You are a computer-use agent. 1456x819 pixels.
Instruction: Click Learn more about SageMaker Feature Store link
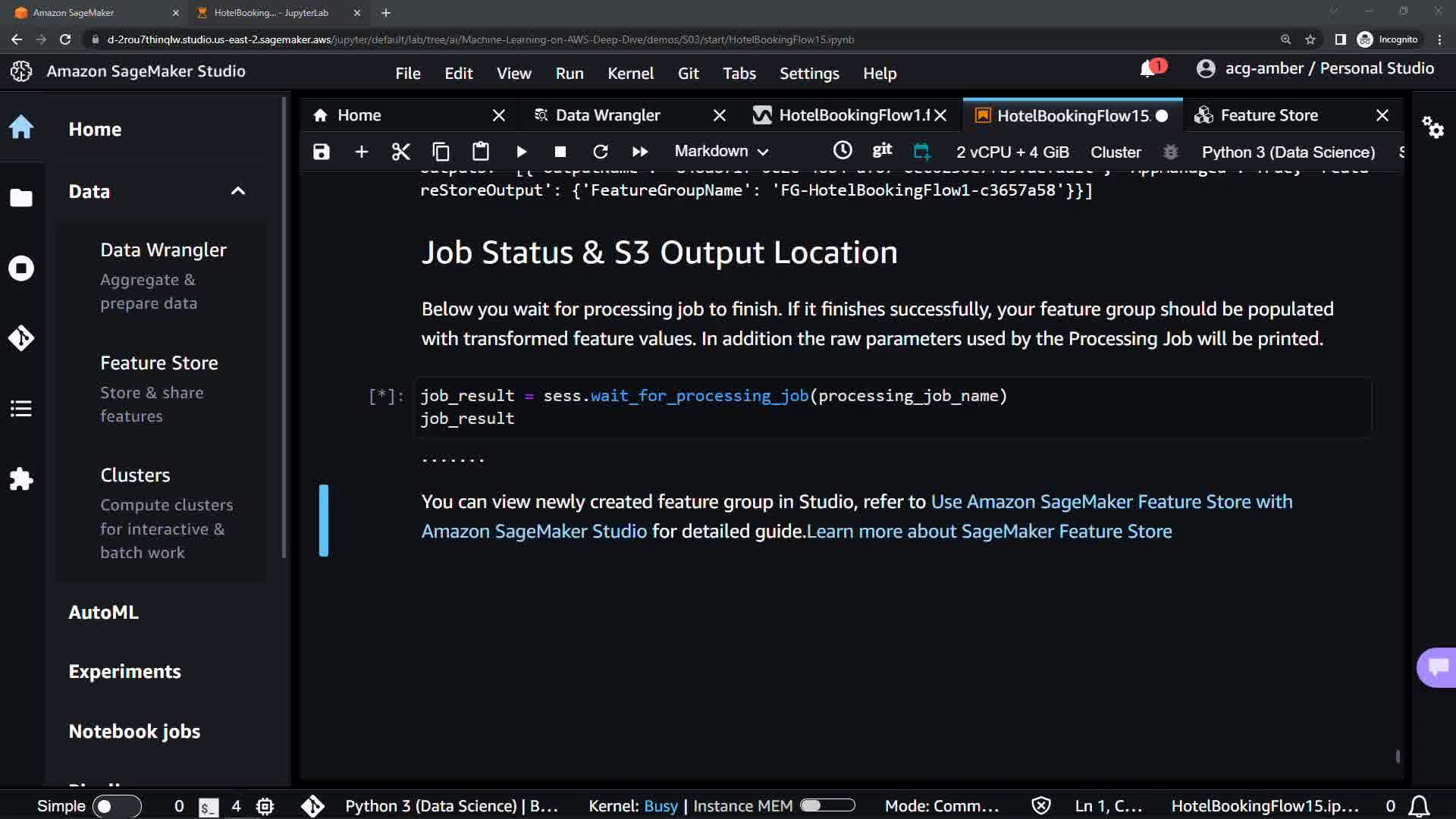point(989,532)
